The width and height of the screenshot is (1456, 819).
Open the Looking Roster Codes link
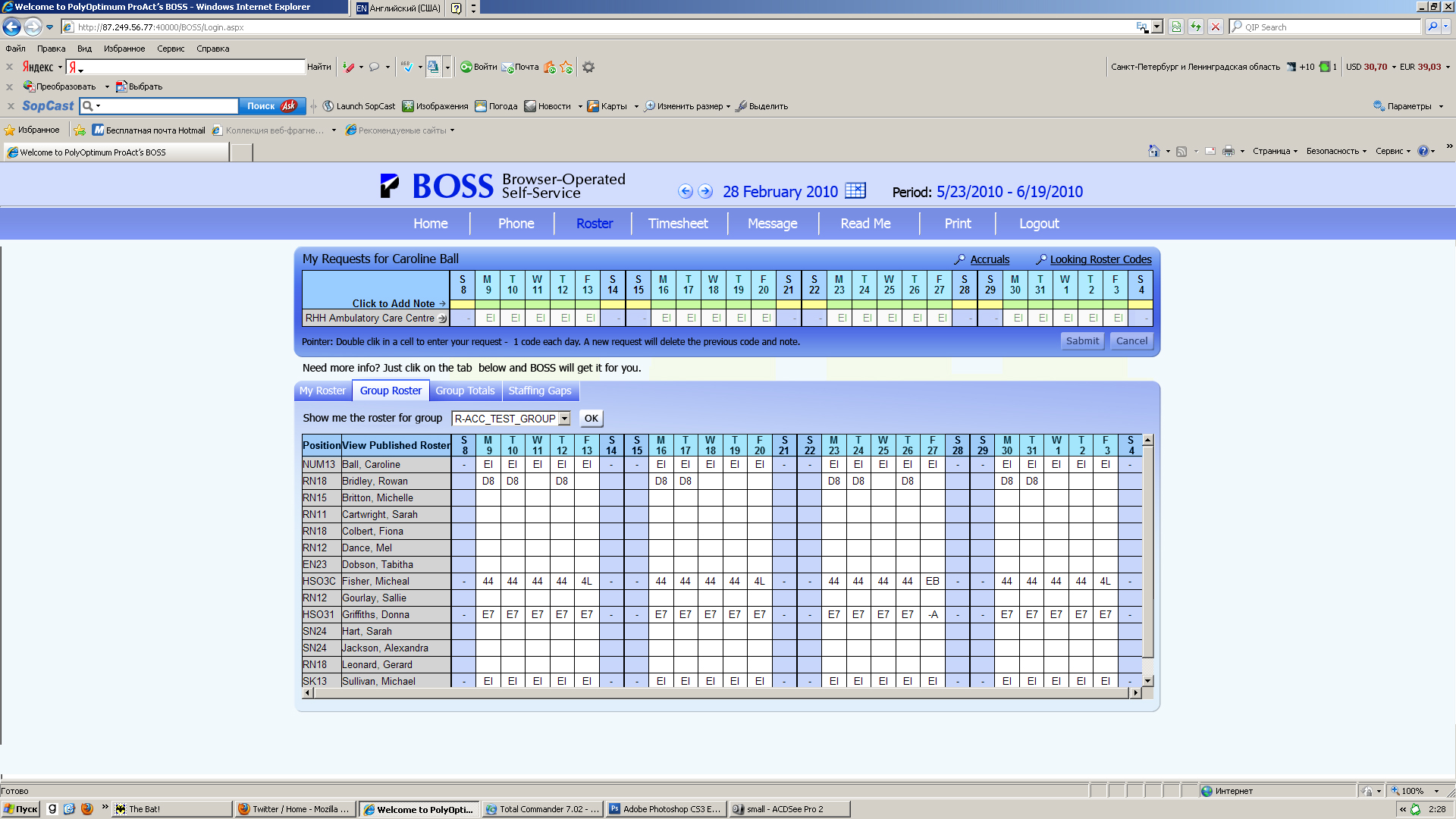point(1100,259)
